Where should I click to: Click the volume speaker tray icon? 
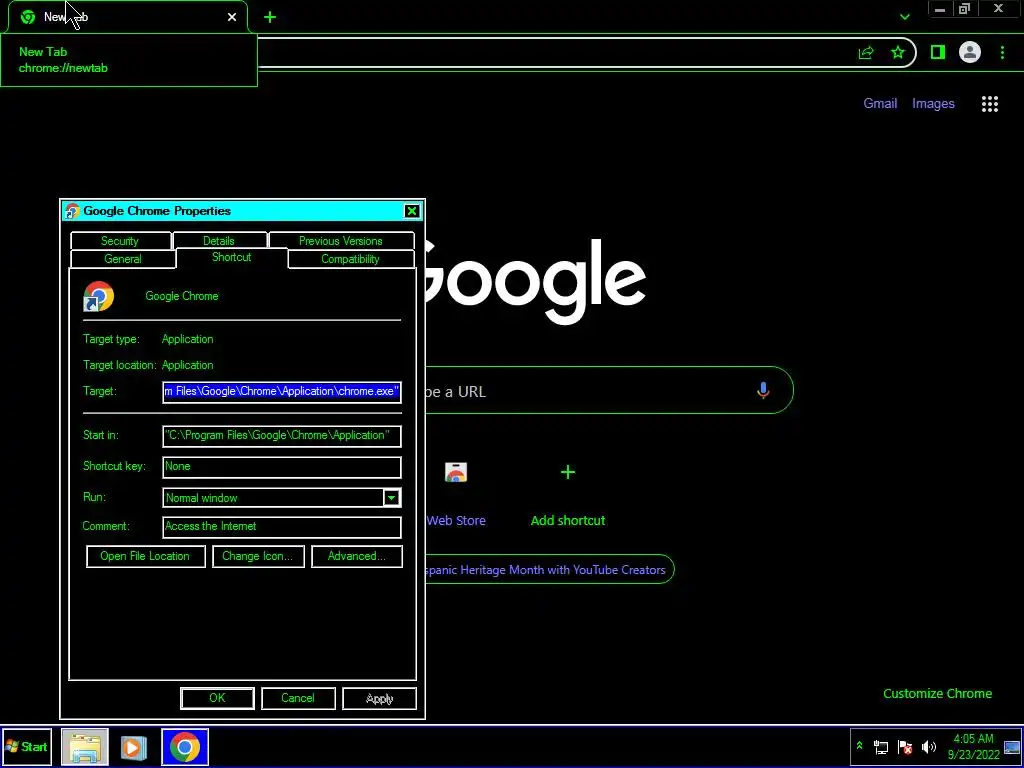click(x=928, y=746)
